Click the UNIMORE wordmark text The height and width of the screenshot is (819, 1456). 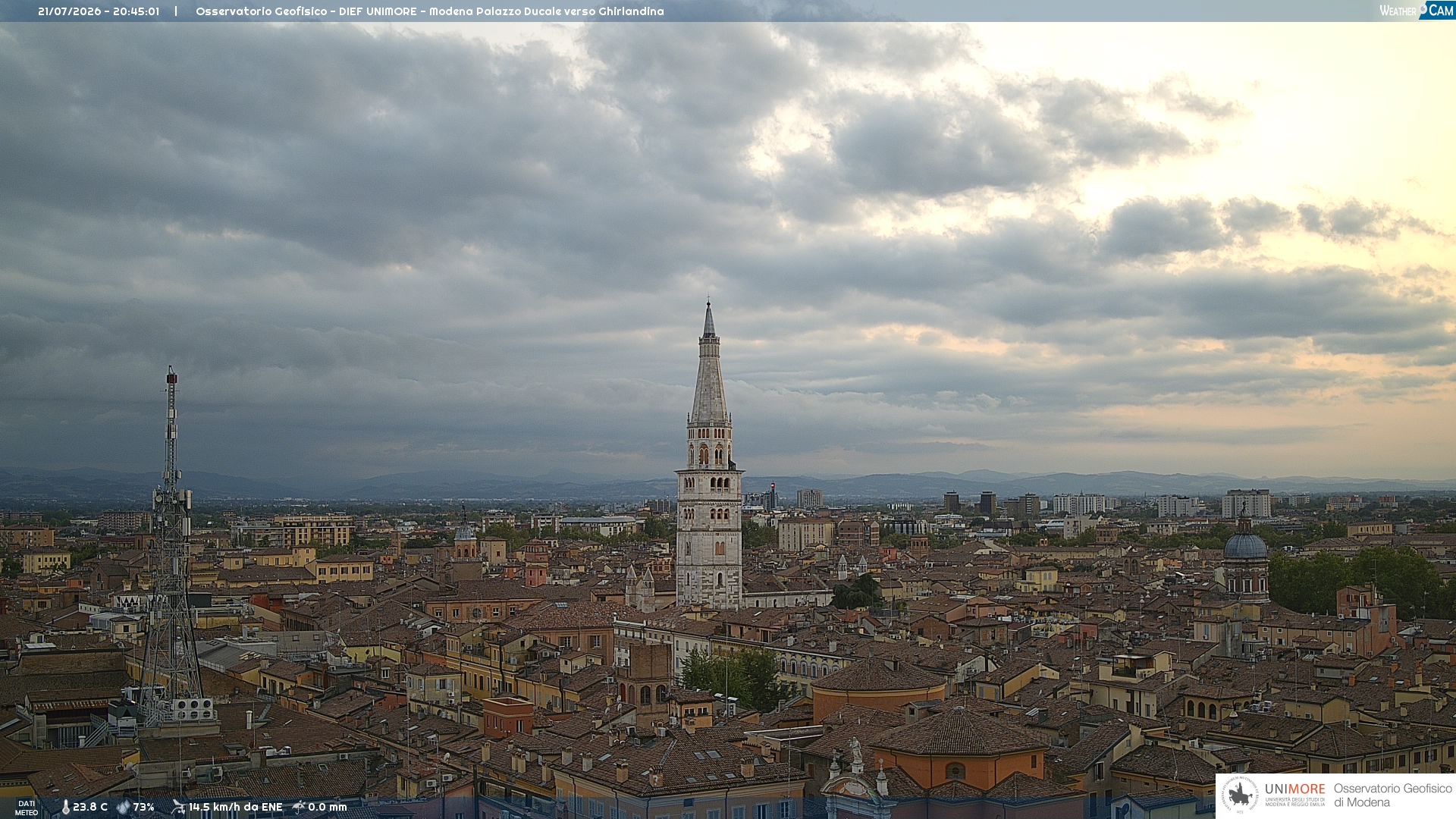1295,789
